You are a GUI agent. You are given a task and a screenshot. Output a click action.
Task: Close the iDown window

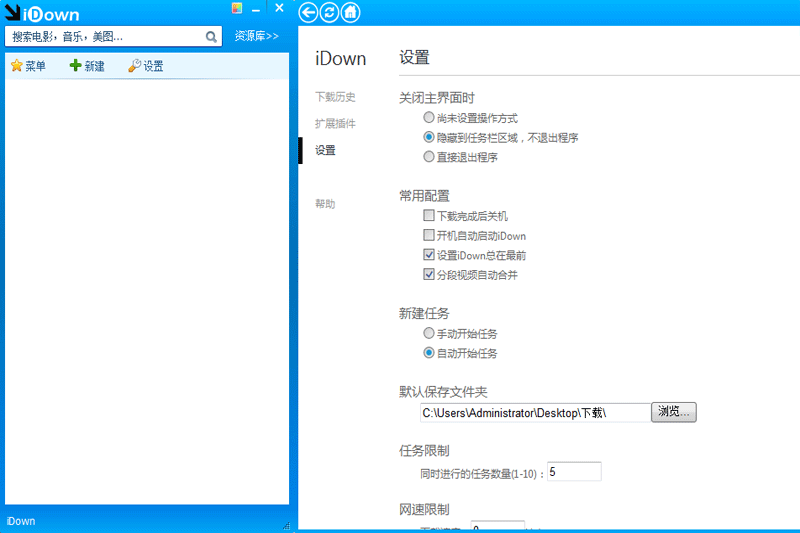pyautogui.click(x=279, y=8)
